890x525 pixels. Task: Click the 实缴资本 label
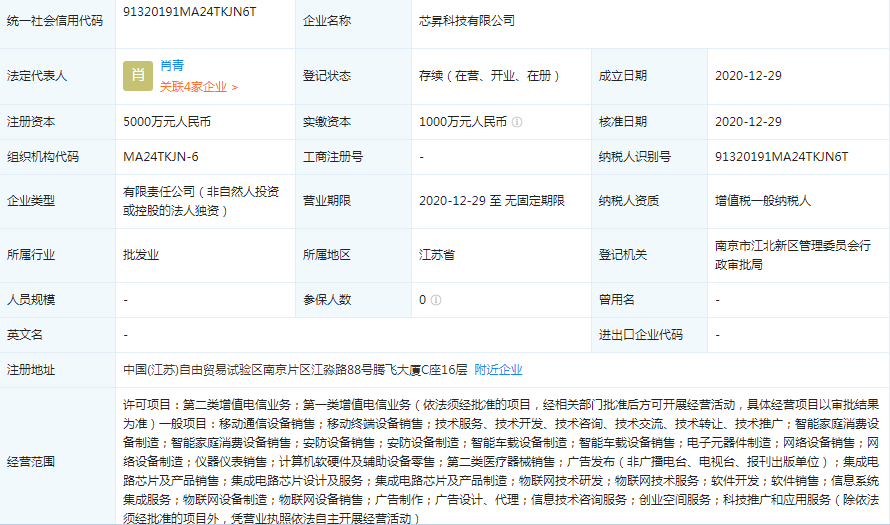coord(327,122)
